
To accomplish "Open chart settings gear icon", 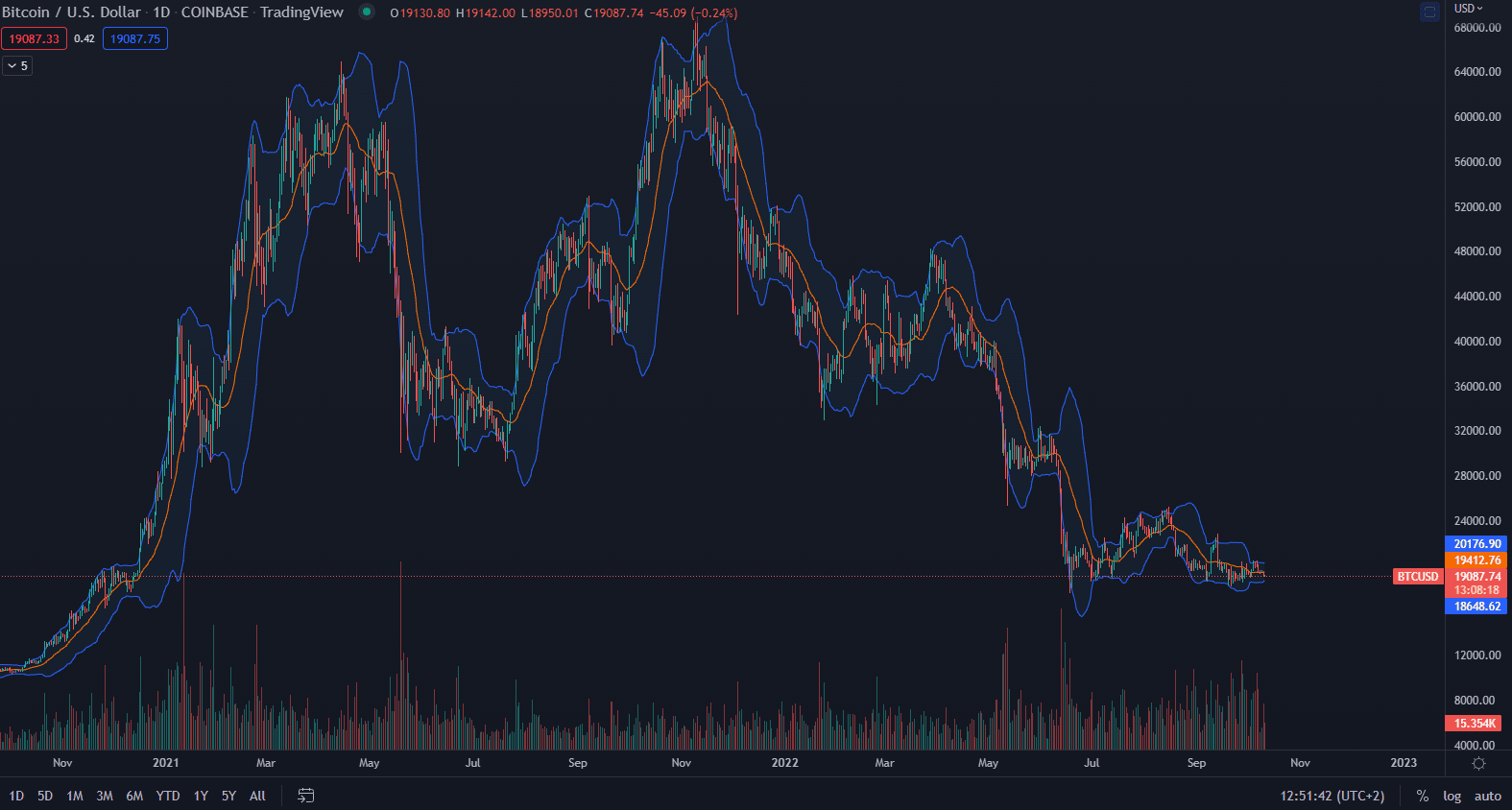I will tap(1478, 763).
